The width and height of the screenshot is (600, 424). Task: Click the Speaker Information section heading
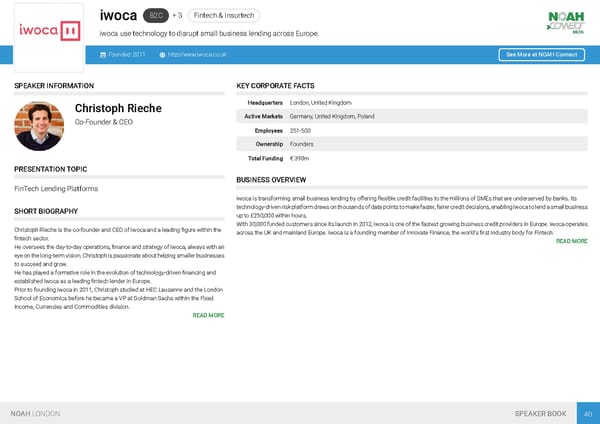(x=54, y=87)
